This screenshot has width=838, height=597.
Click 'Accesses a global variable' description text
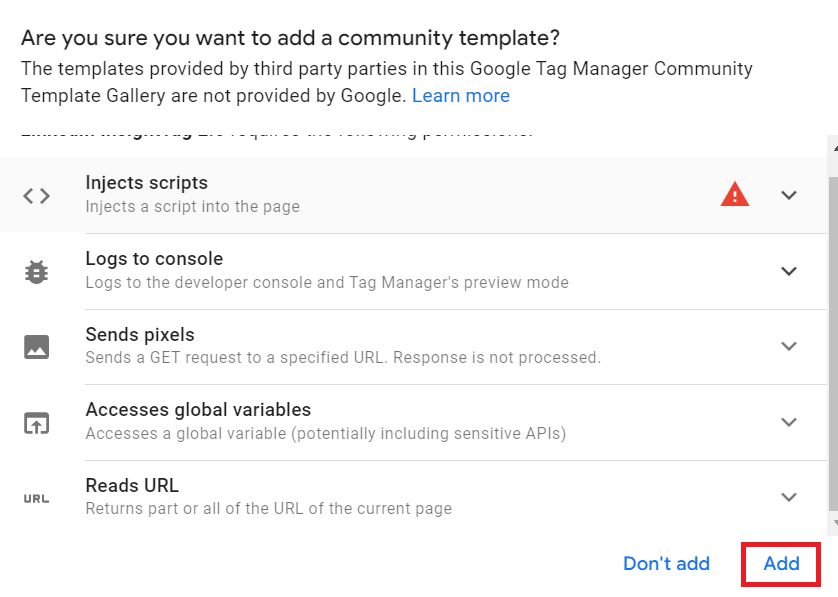(x=325, y=433)
